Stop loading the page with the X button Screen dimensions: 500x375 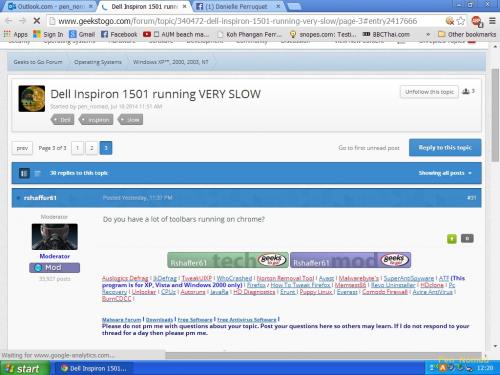(37, 21)
